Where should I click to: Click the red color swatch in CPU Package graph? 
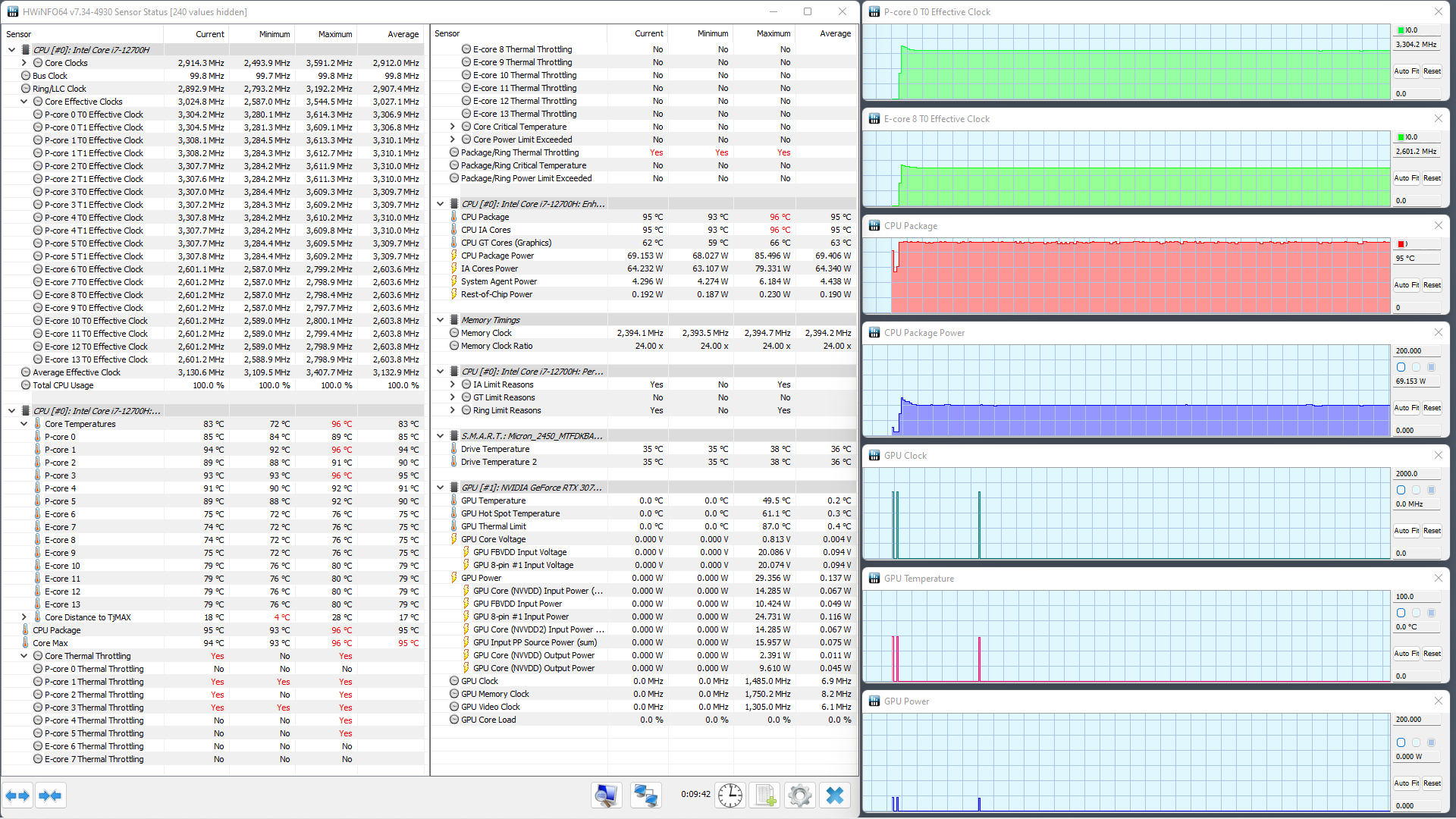pyautogui.click(x=1401, y=244)
